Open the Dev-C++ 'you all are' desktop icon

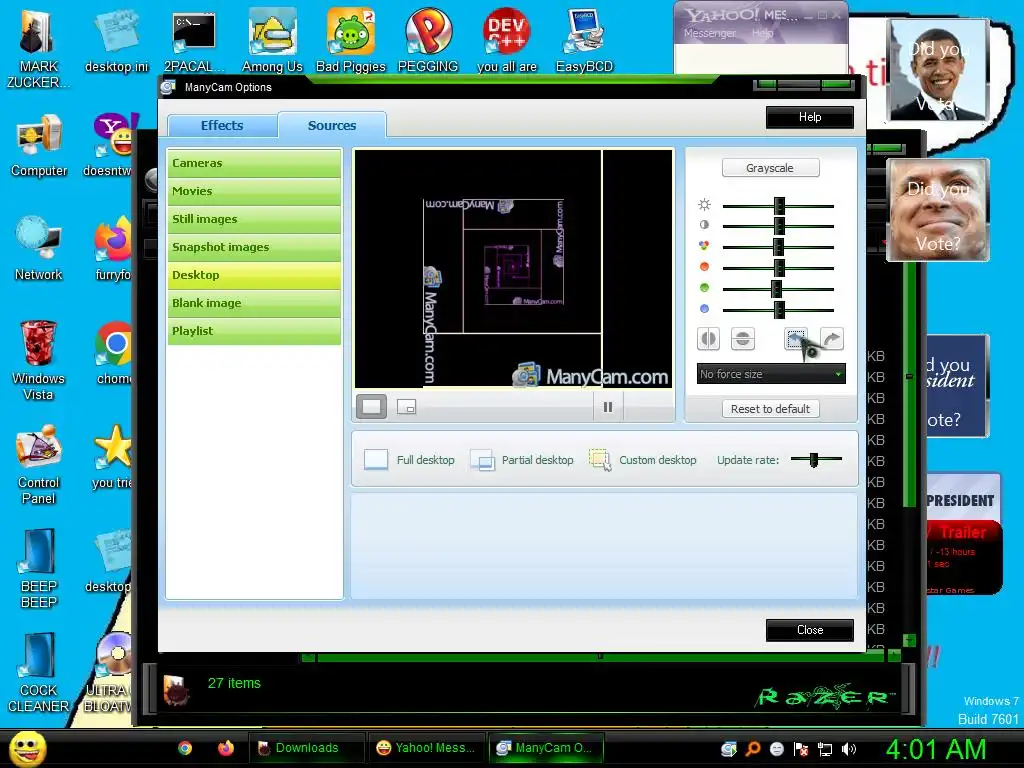pyautogui.click(x=507, y=40)
